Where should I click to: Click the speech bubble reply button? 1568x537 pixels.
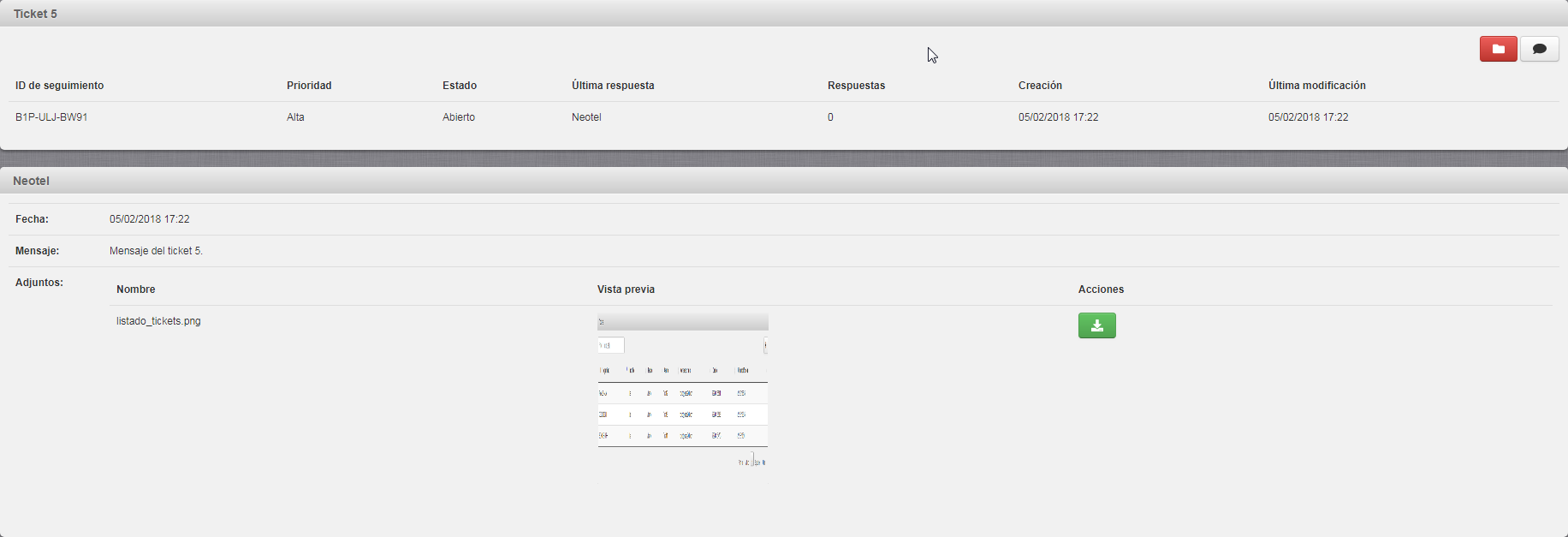point(1539,49)
